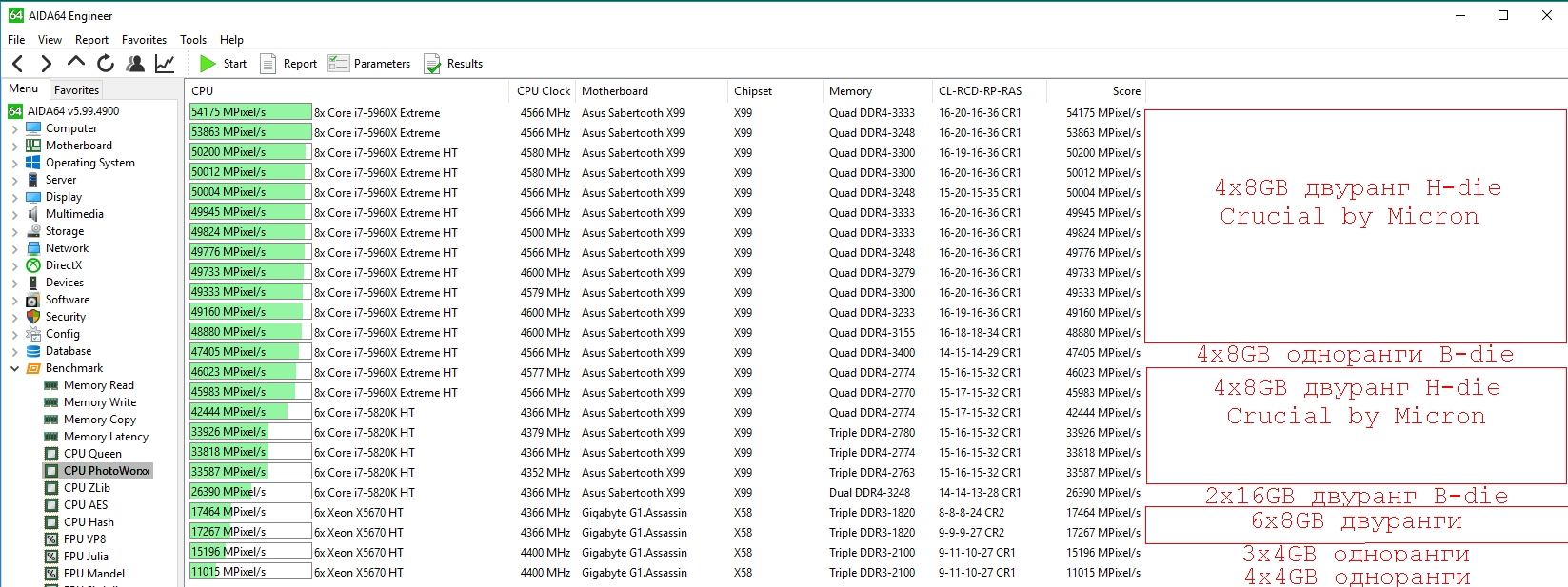Open the Tools menu
Image resolution: width=1568 pixels, height=587 pixels.
tap(193, 40)
